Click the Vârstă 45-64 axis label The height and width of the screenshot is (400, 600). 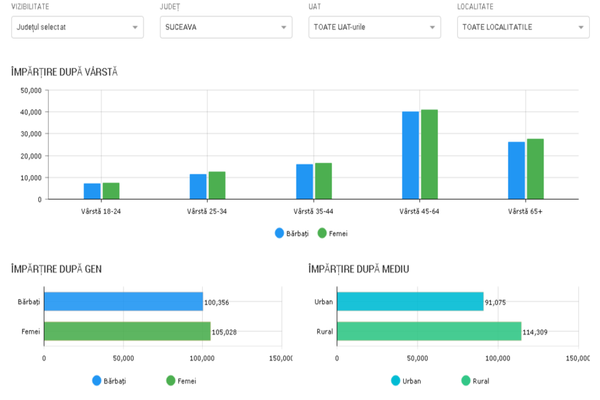(x=422, y=211)
